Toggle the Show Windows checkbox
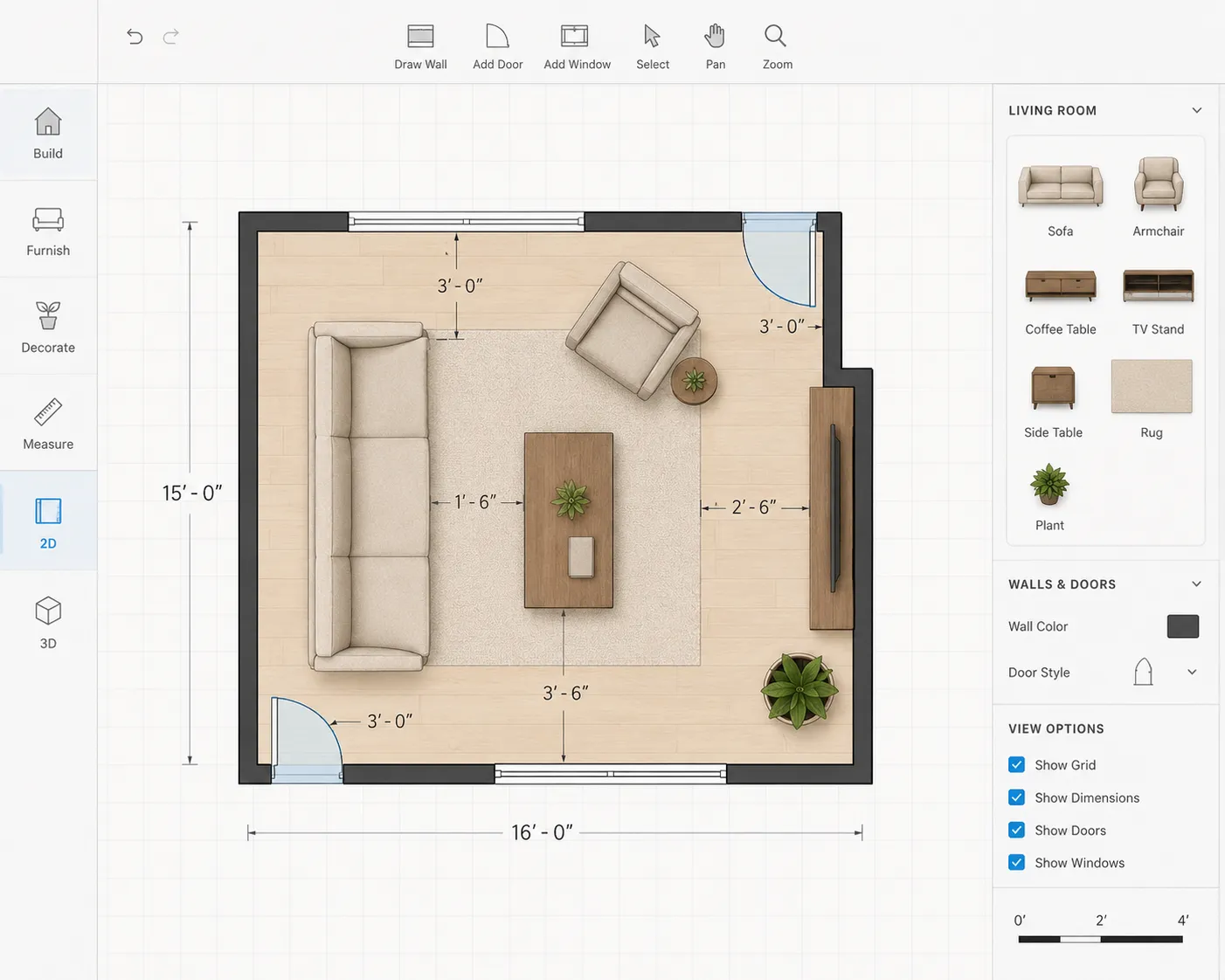This screenshot has height=980, width=1225. 1016,862
